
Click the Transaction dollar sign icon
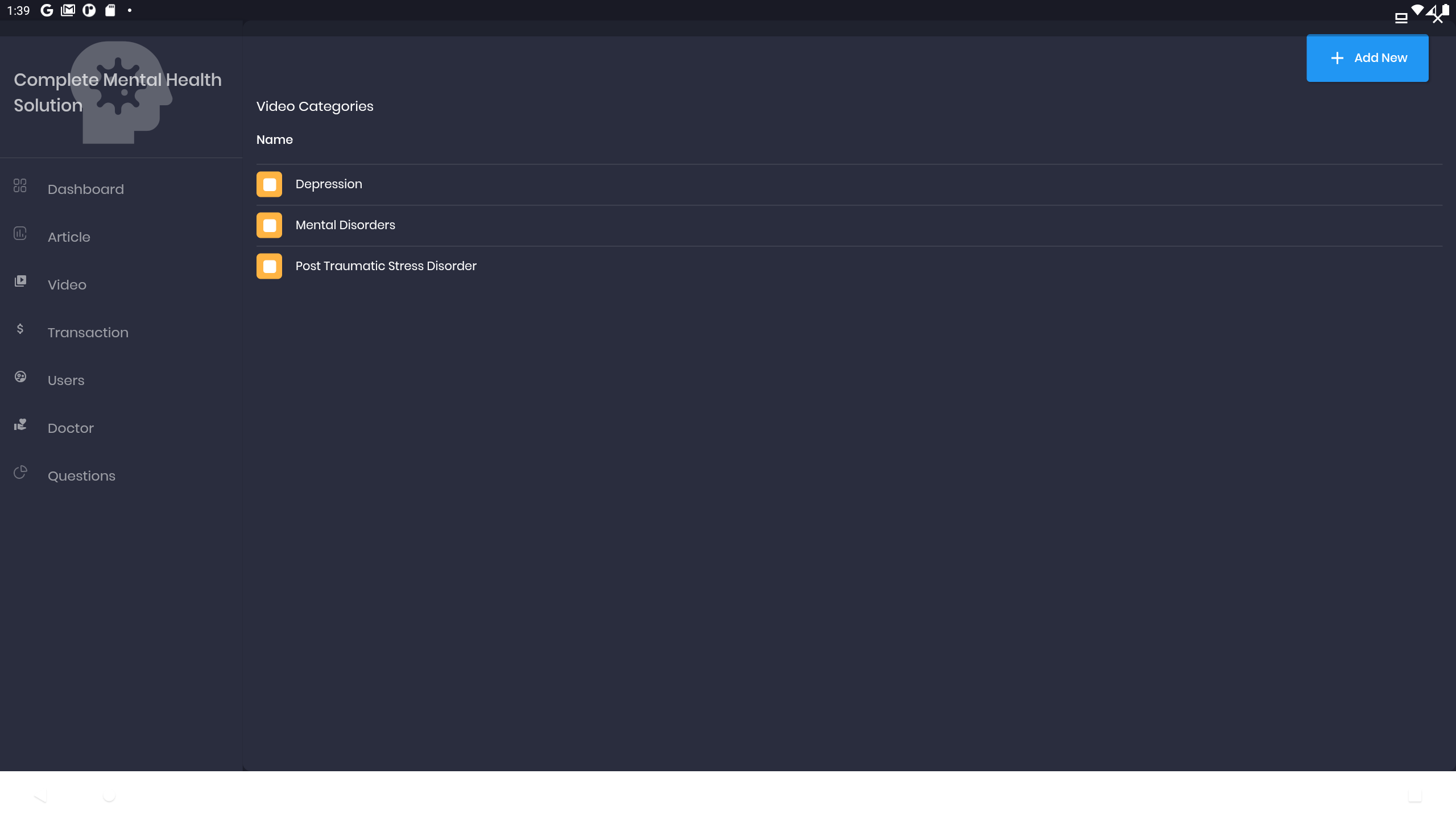click(x=20, y=329)
